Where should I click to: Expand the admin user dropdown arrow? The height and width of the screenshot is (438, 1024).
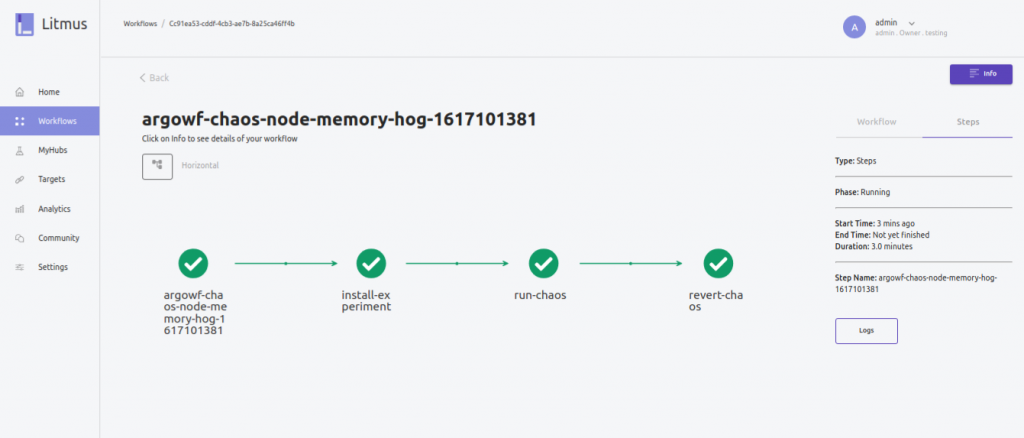coord(912,23)
